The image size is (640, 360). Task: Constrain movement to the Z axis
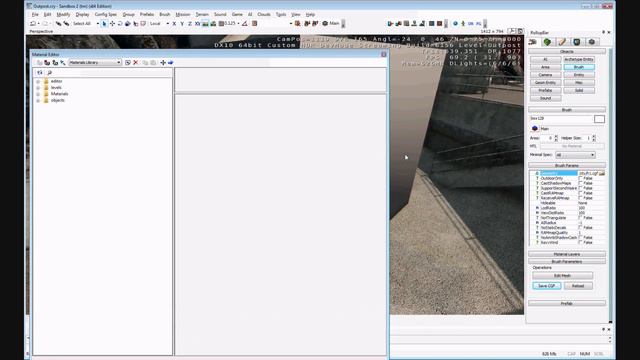[190, 24]
